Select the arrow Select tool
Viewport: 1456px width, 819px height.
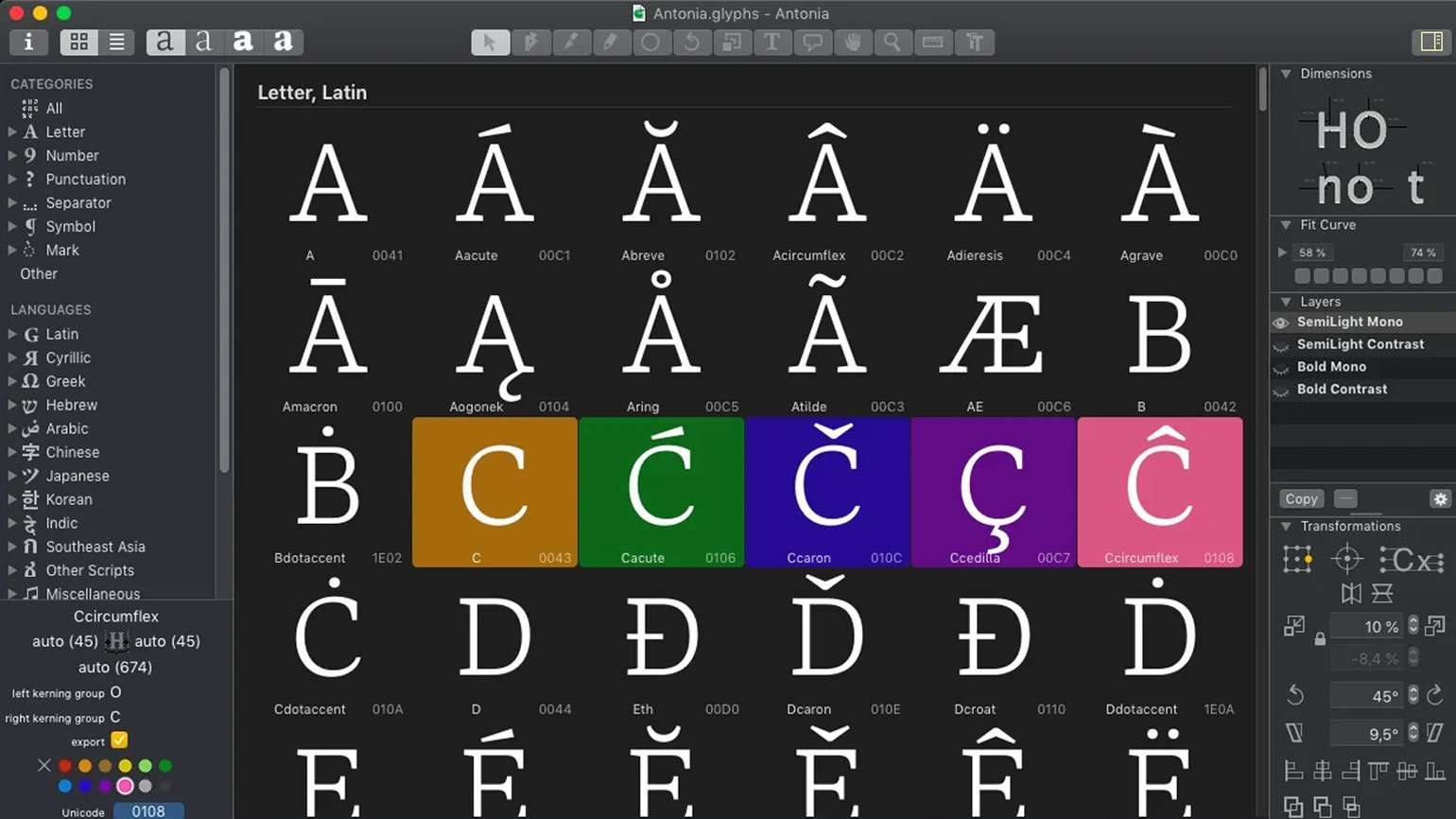coord(490,43)
